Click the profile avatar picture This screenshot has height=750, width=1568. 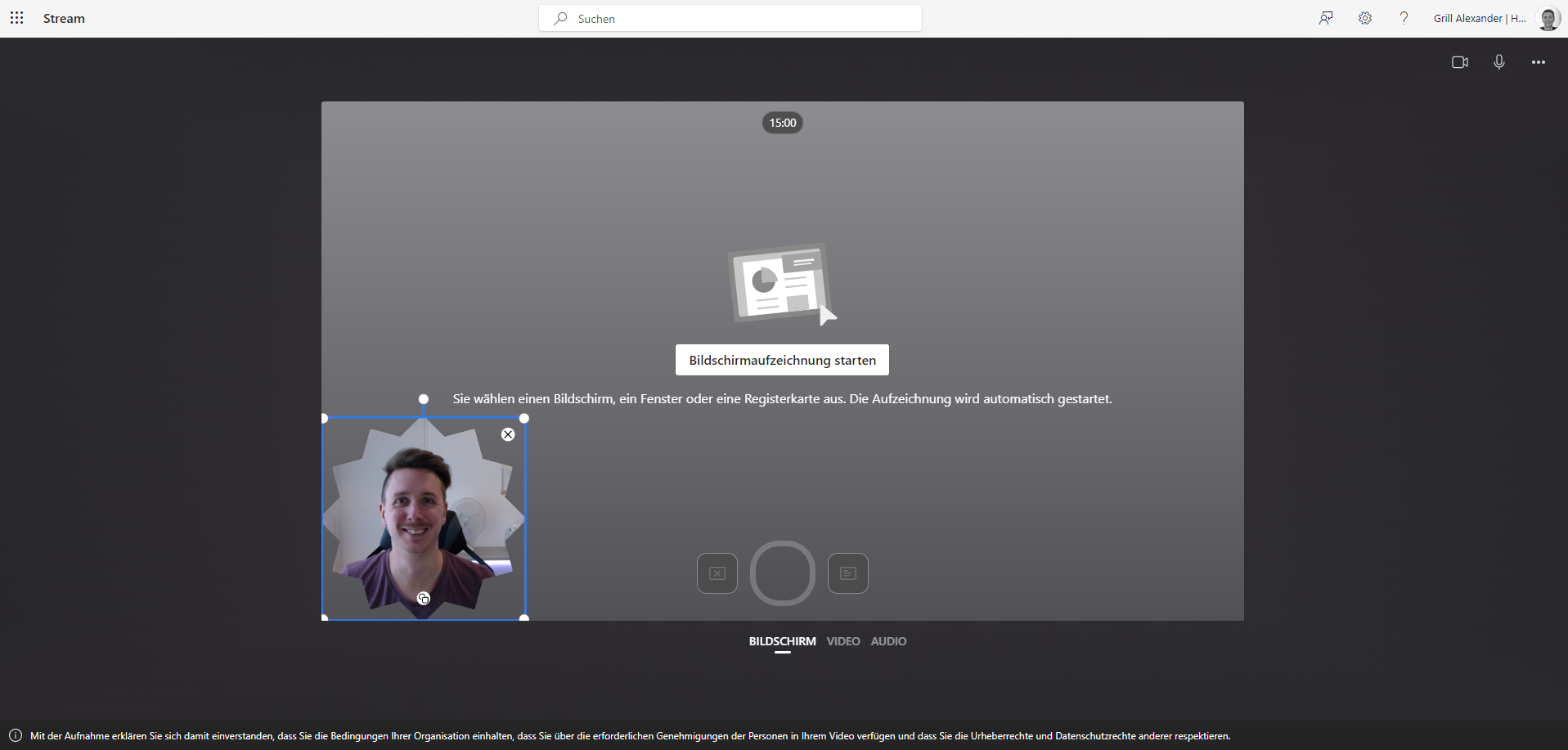tap(1548, 18)
